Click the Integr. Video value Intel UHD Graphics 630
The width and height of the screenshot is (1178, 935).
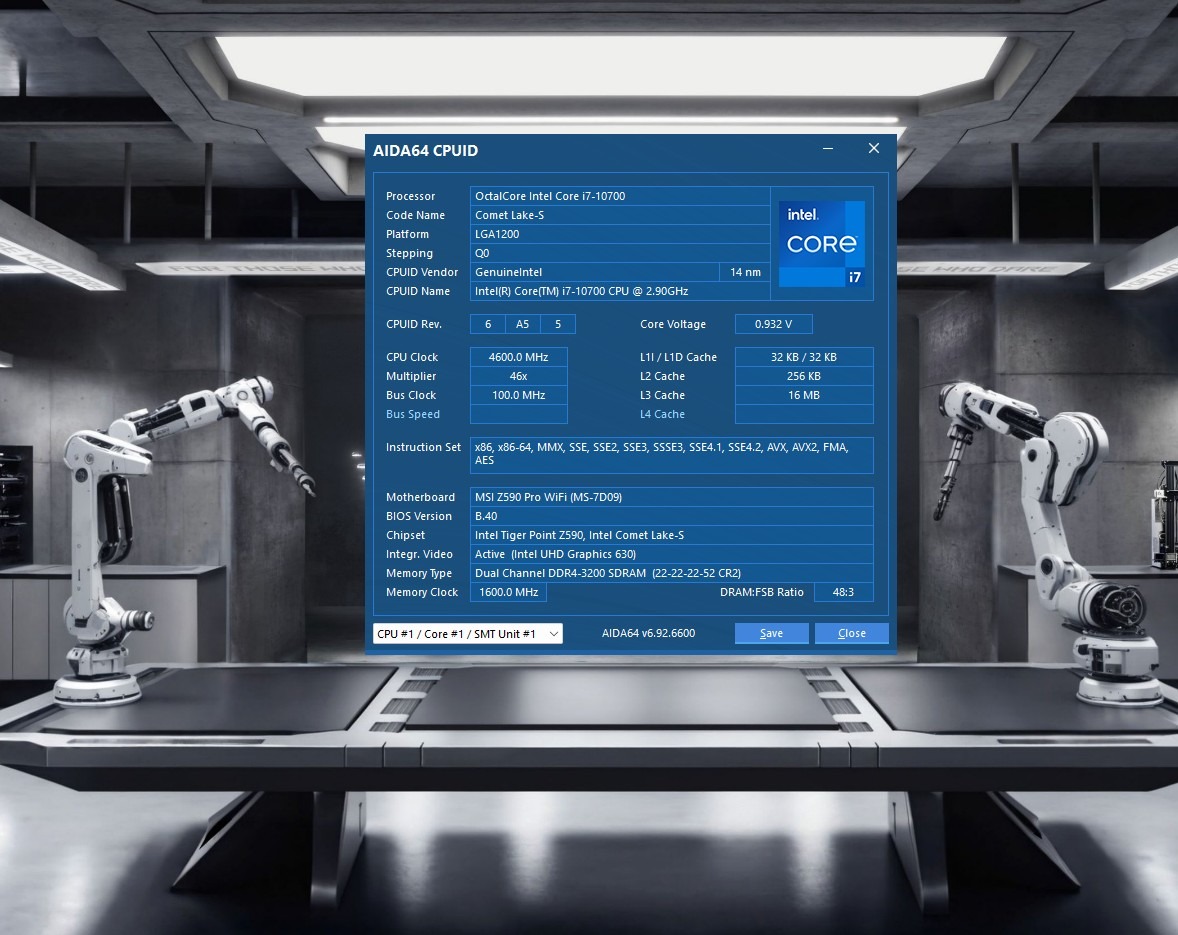(672, 554)
